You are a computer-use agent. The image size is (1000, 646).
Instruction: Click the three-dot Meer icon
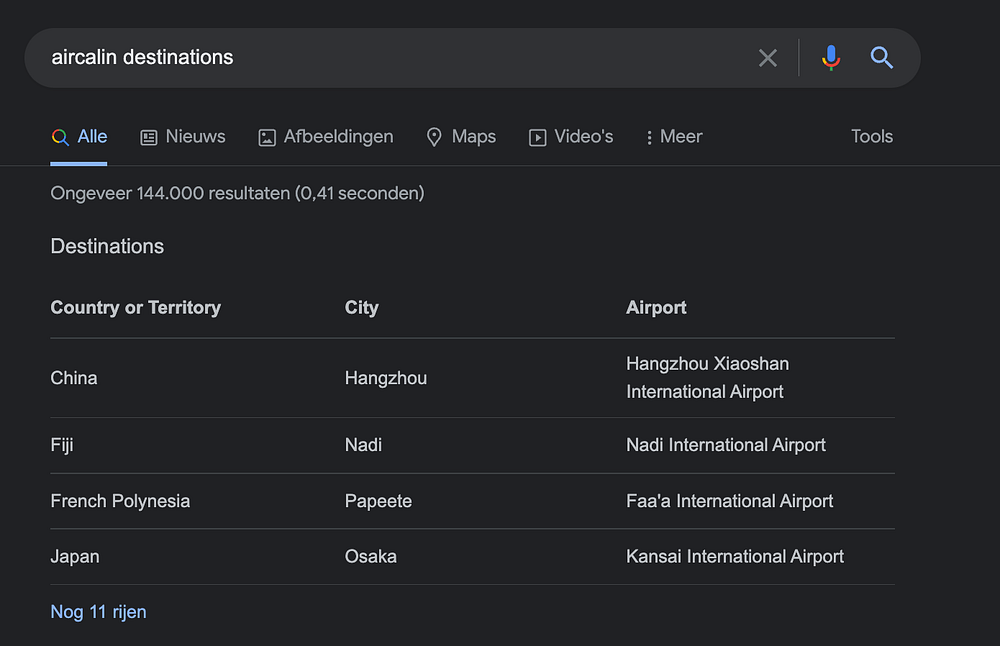[x=649, y=138]
